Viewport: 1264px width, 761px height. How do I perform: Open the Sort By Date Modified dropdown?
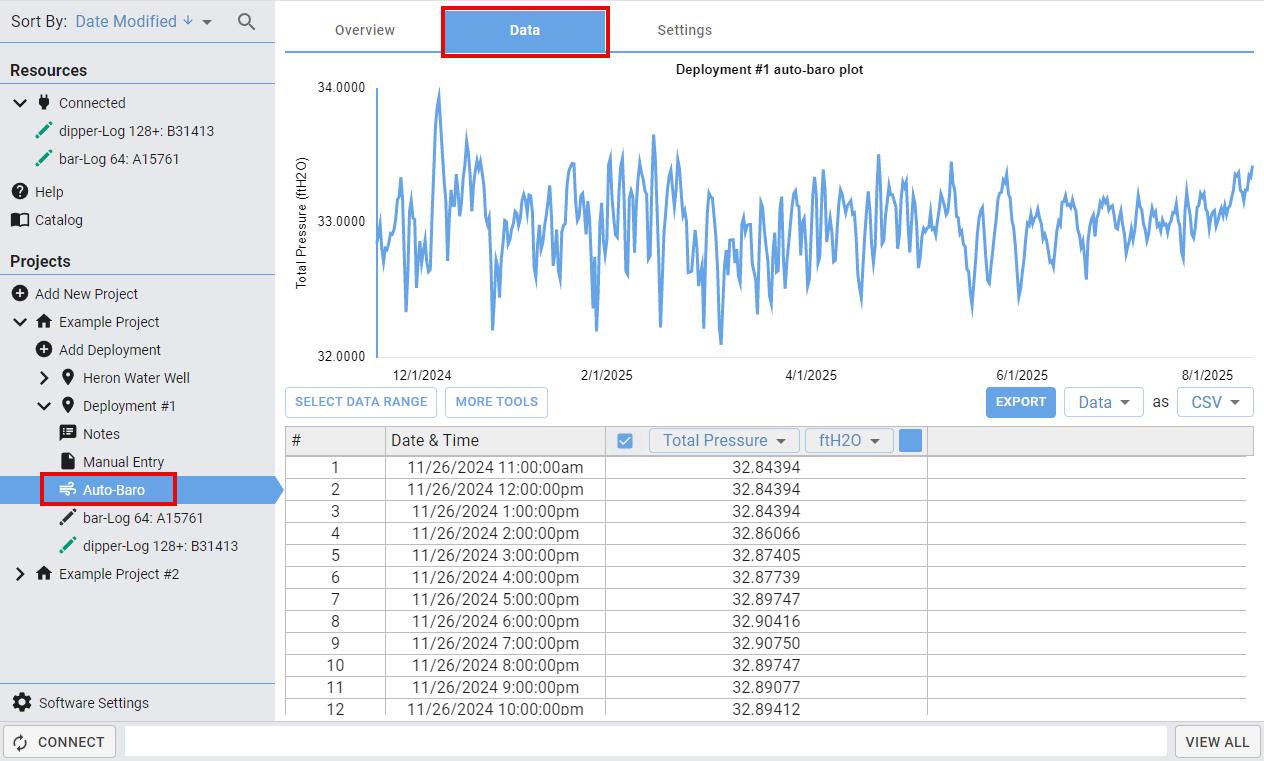(143, 21)
